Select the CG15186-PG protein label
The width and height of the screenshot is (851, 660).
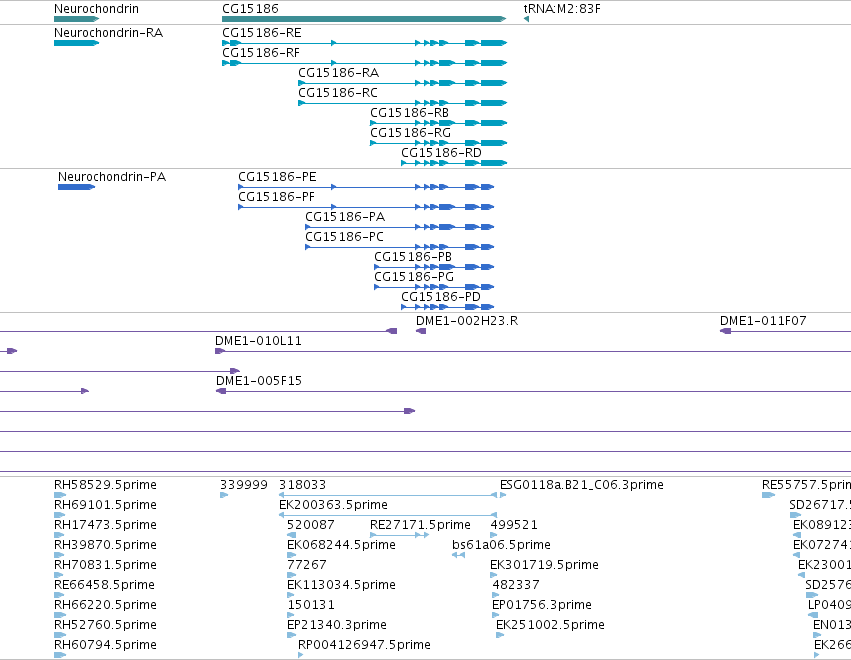[414, 277]
